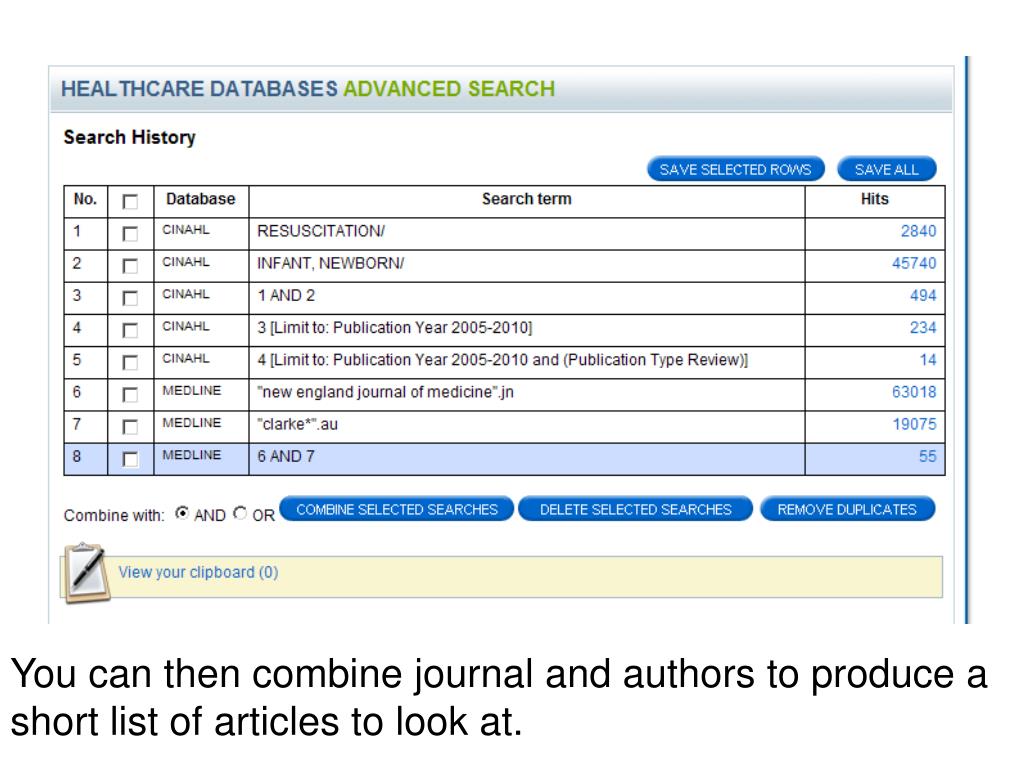
Task: Choose the AND radio button
Action: pyautogui.click(x=182, y=513)
